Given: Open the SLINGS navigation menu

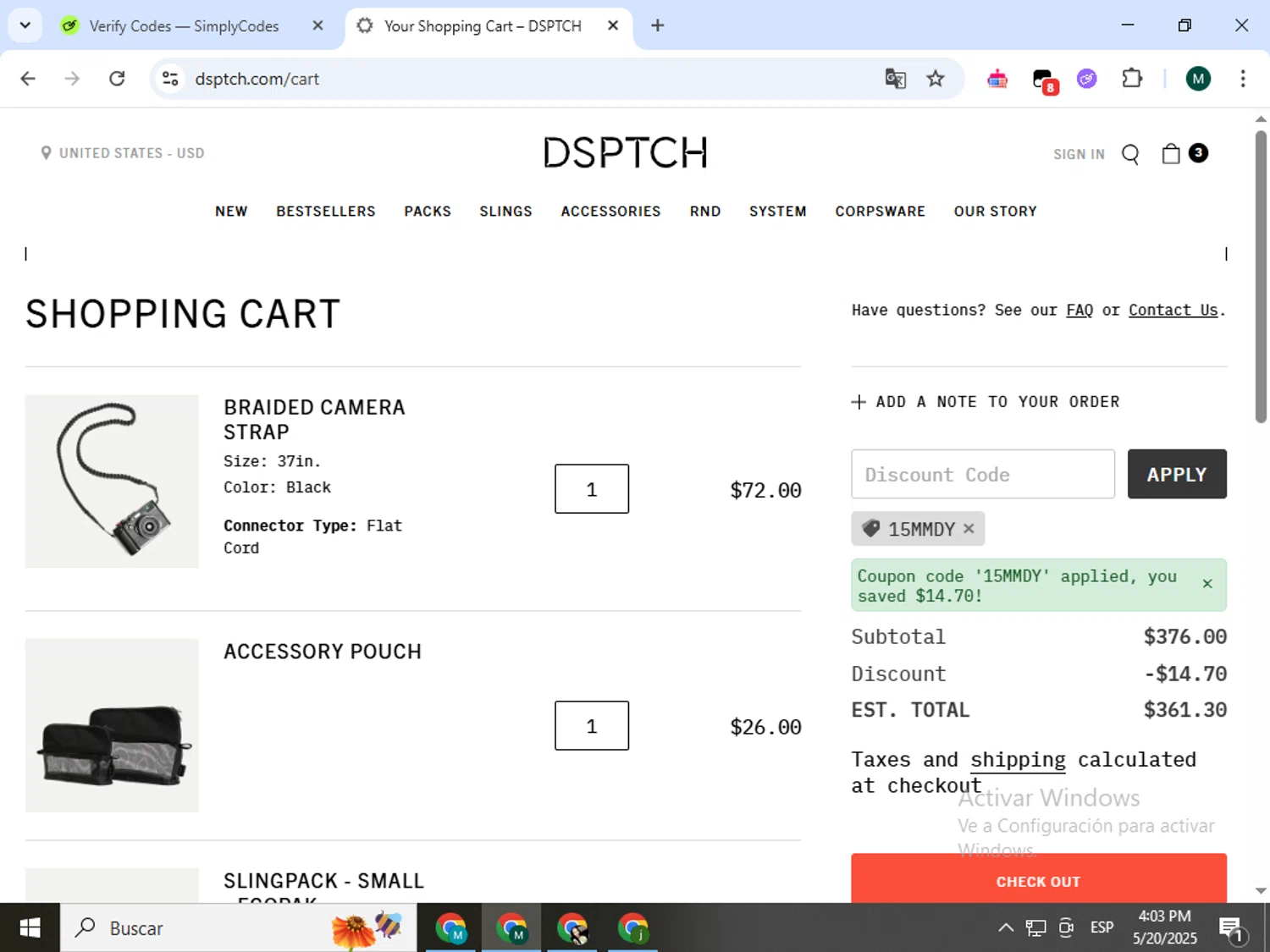Looking at the screenshot, I should 505,212.
